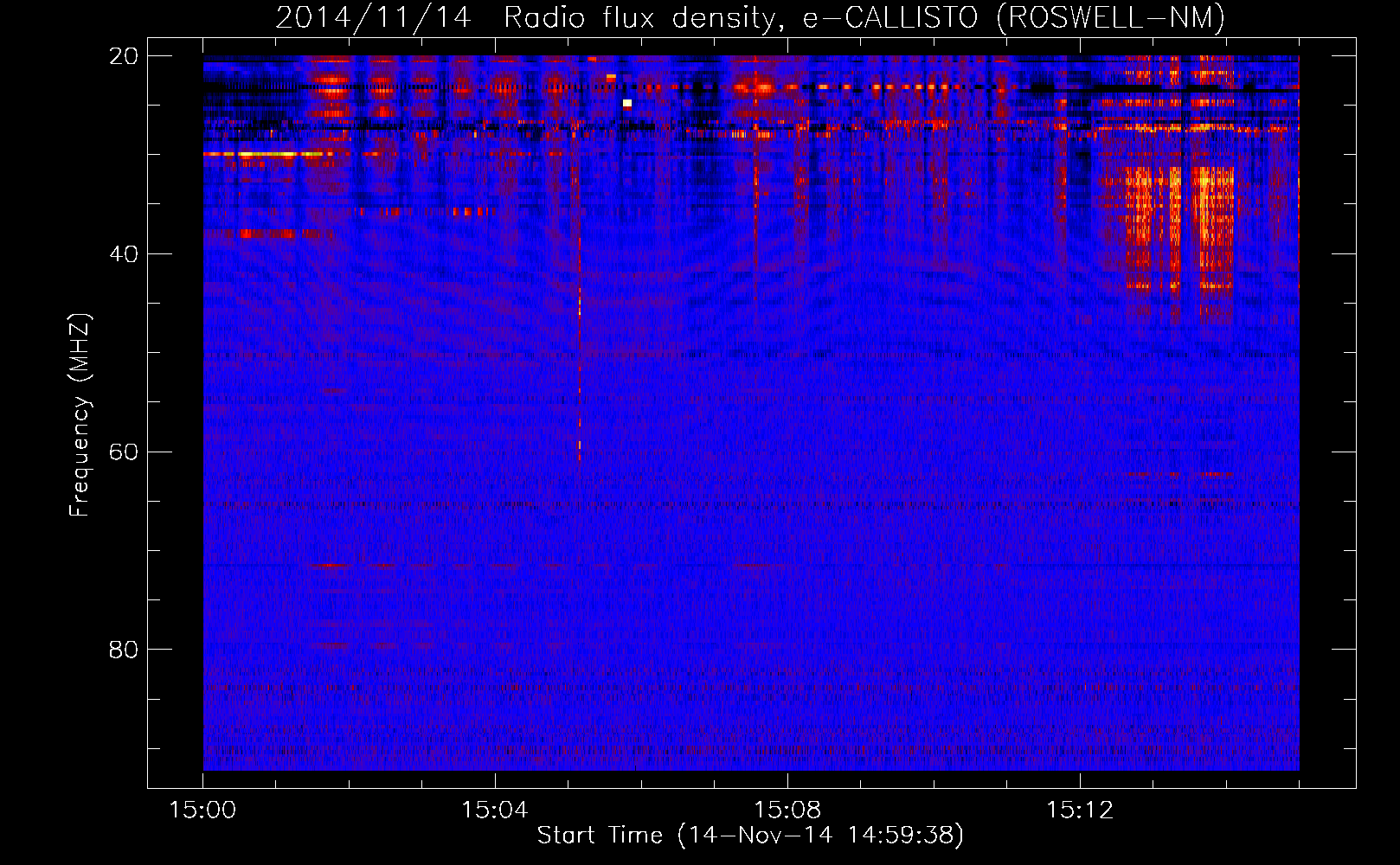Click the 15:08 time tick label

point(787,811)
